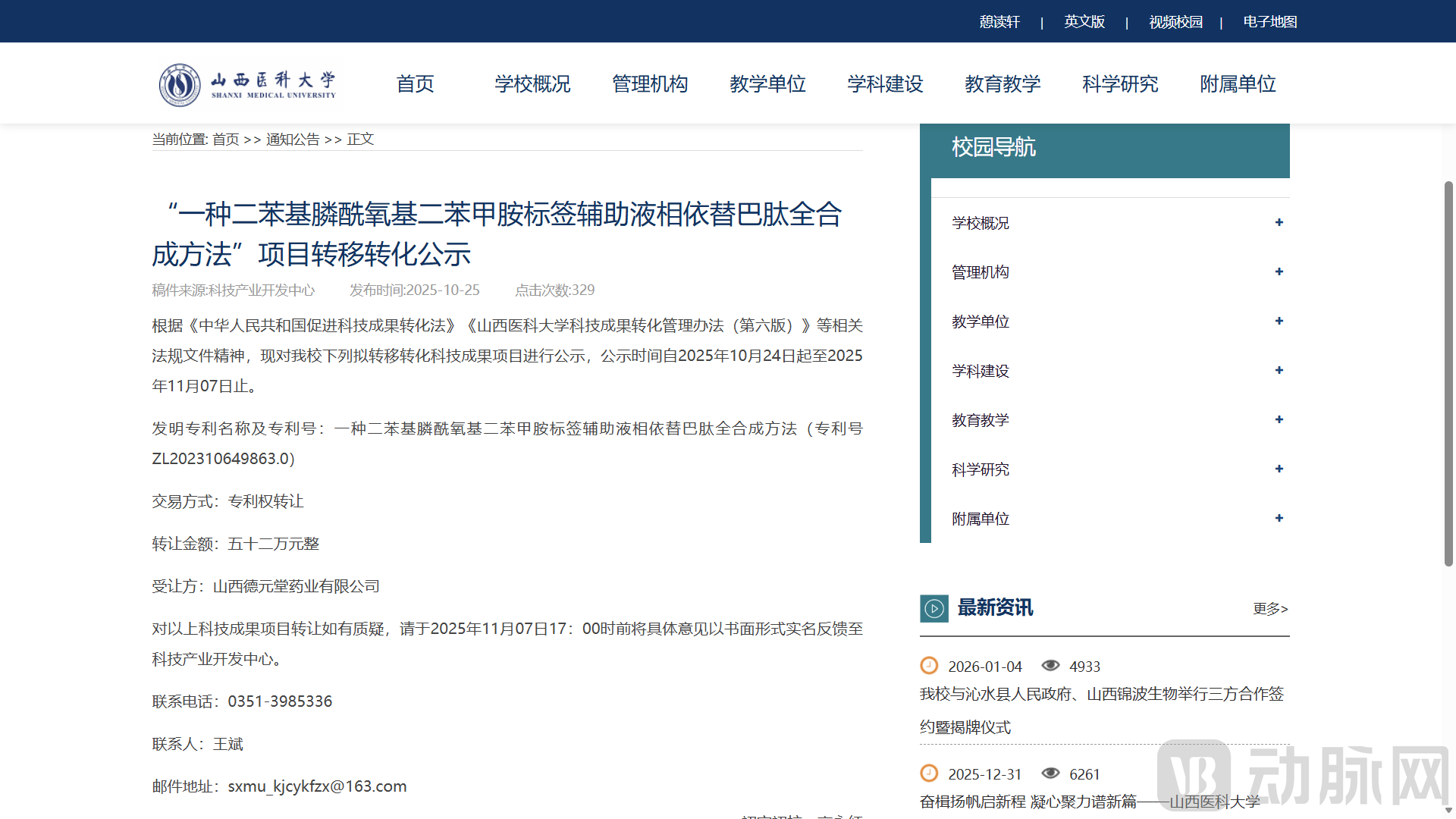Image resolution: width=1456 pixels, height=819 pixels.
Task: Click the eye icon showing 6261 views
Action: tap(1051, 773)
